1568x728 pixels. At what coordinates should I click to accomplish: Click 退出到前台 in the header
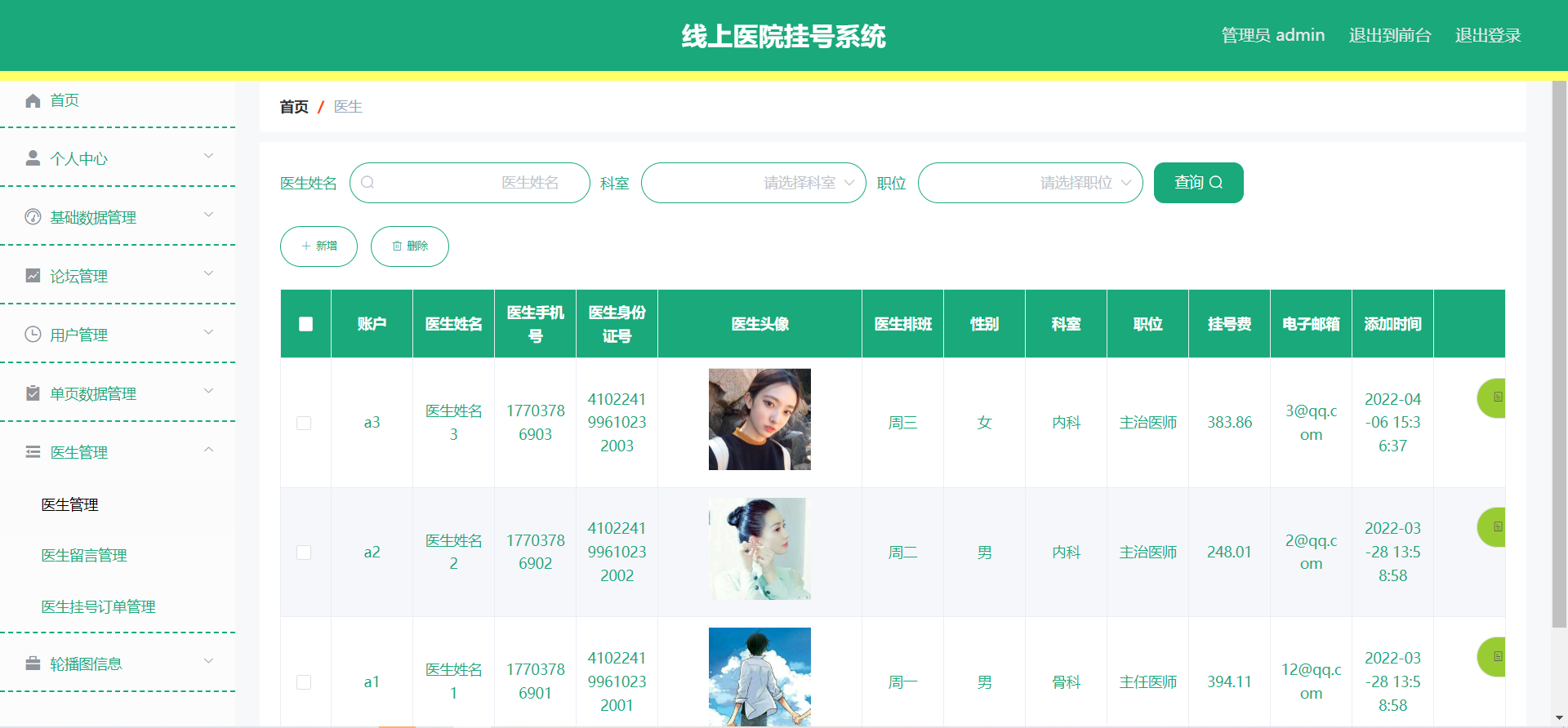pyautogui.click(x=1390, y=35)
